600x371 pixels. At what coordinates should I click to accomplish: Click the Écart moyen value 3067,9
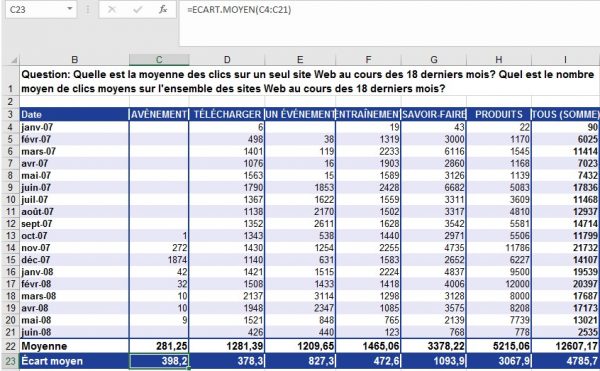499,361
